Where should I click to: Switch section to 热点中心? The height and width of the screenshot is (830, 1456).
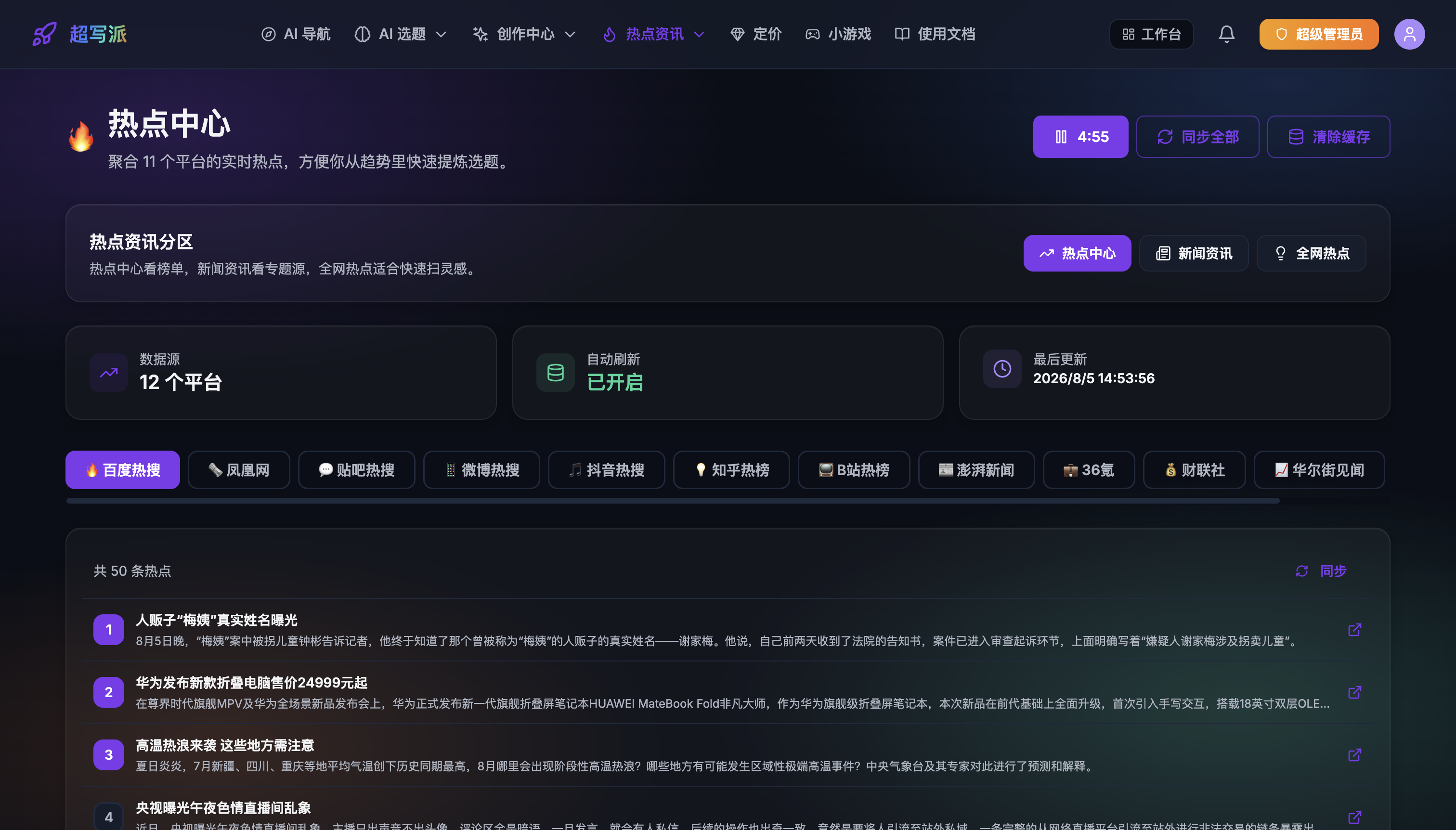pos(1077,253)
